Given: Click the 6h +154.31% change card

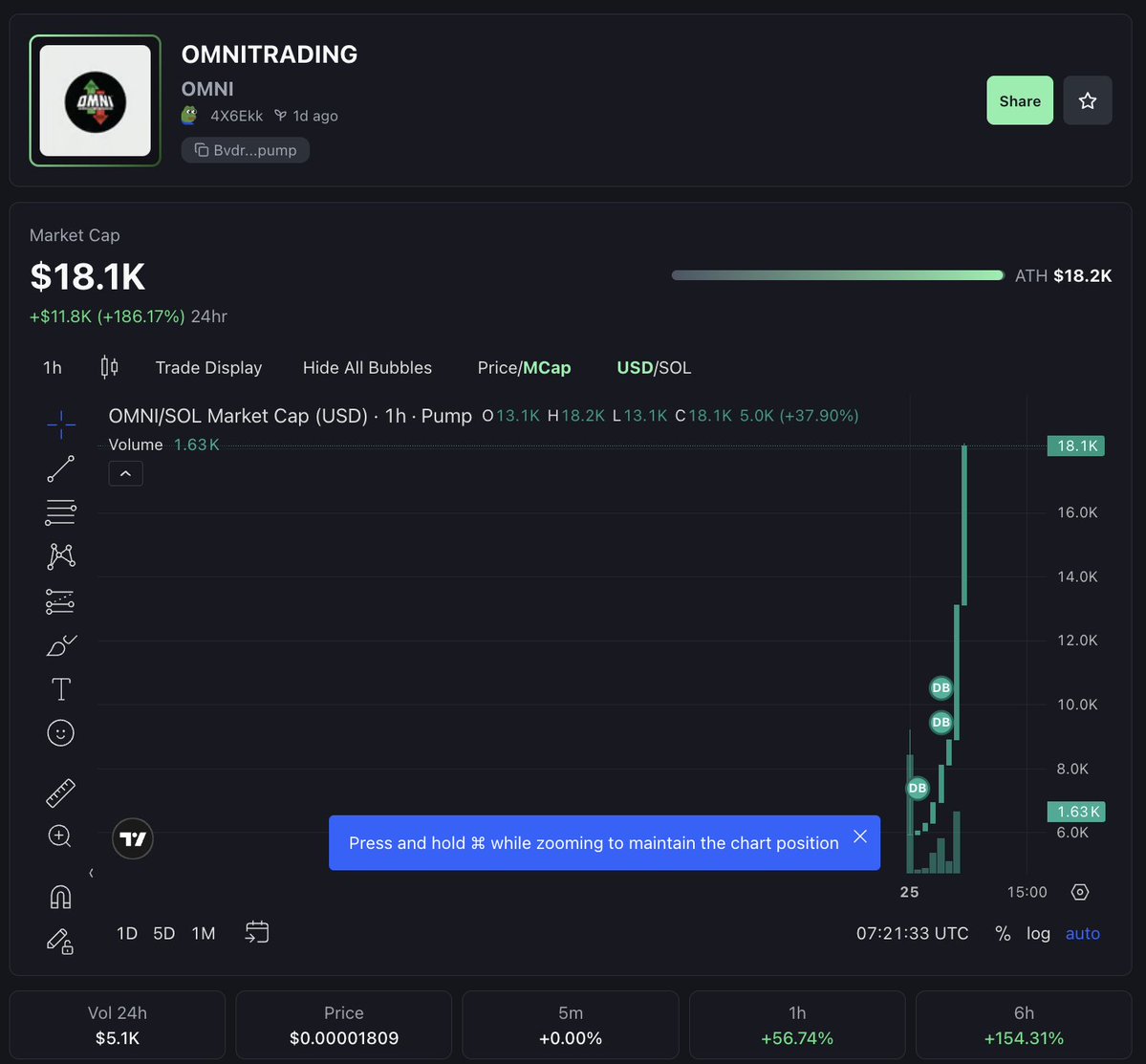Looking at the screenshot, I should (x=1024, y=1026).
